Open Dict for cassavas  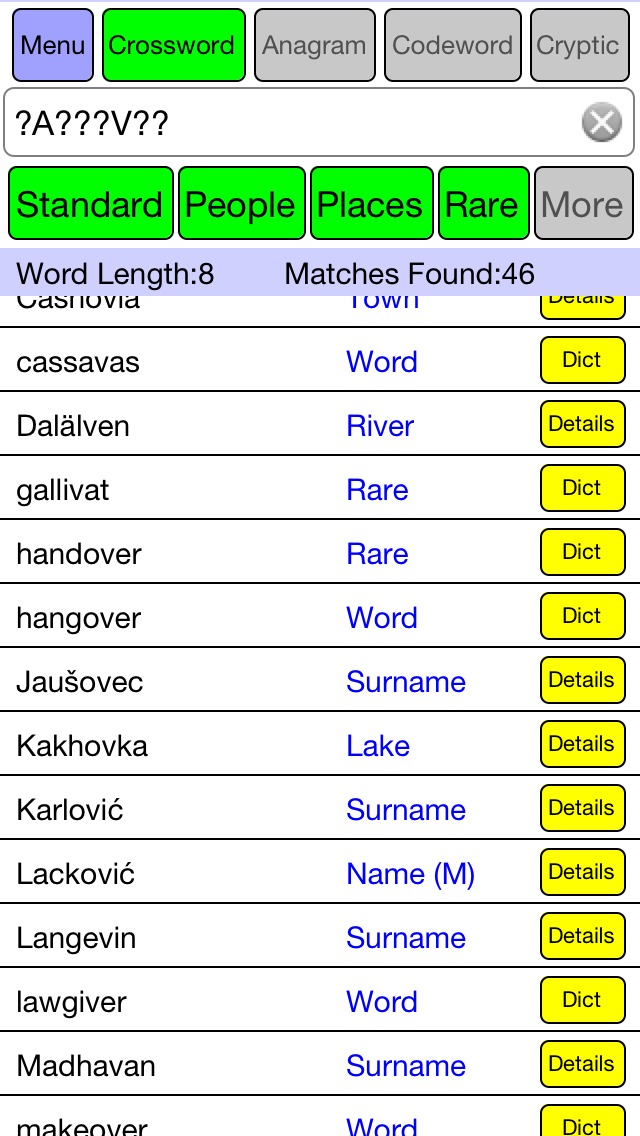point(582,360)
